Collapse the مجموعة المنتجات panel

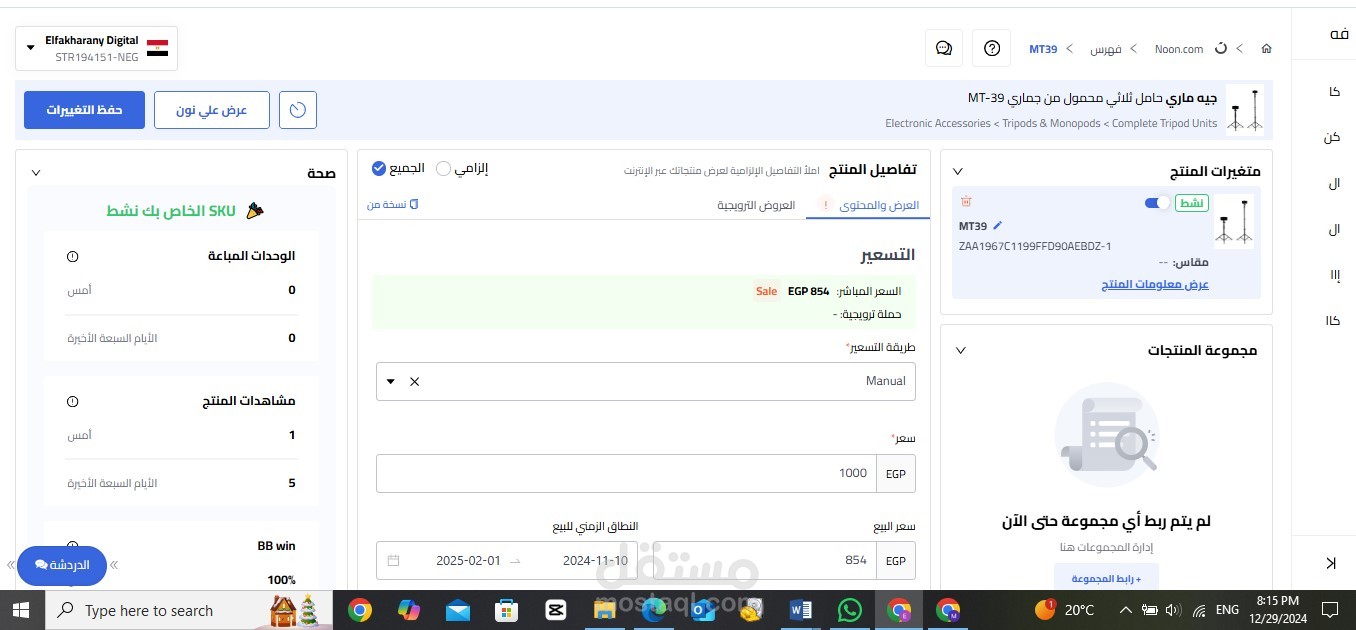tap(961, 350)
